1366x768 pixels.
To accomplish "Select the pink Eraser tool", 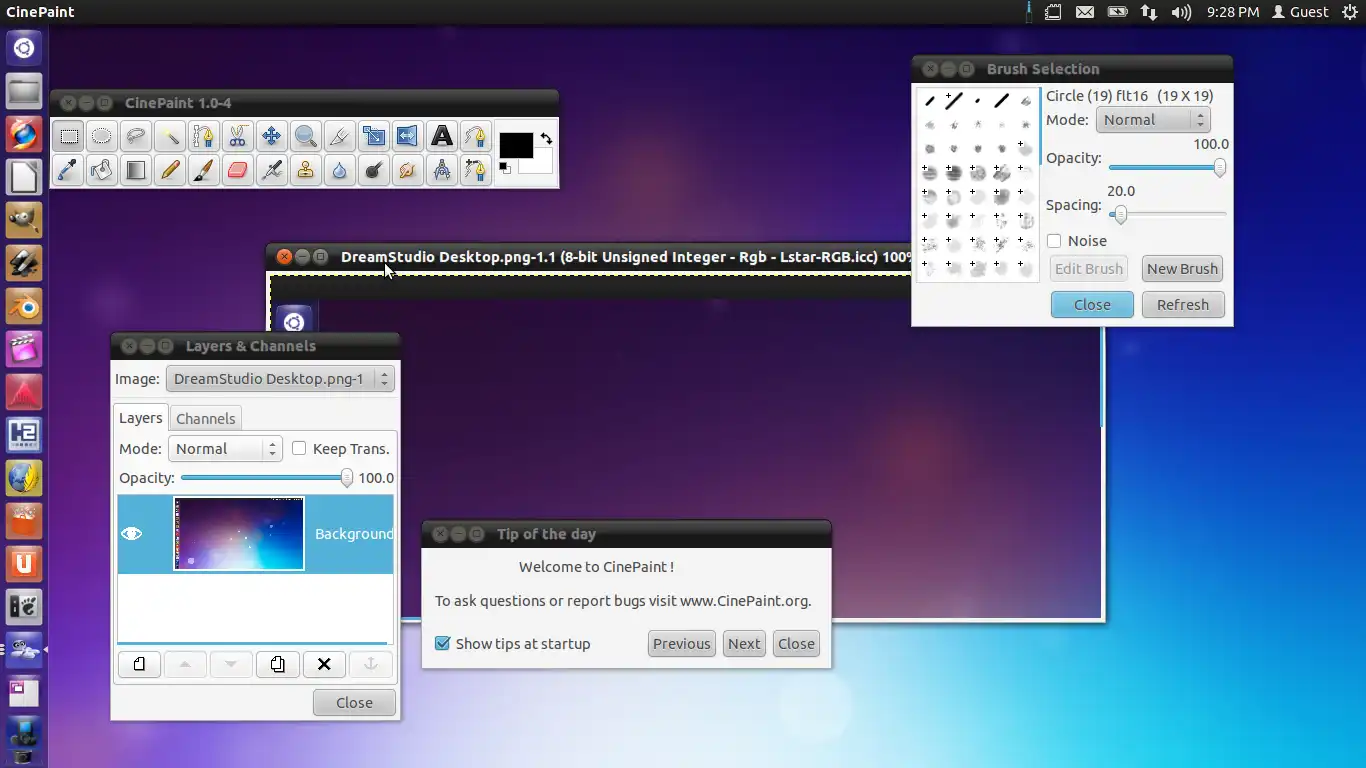I will pos(238,170).
